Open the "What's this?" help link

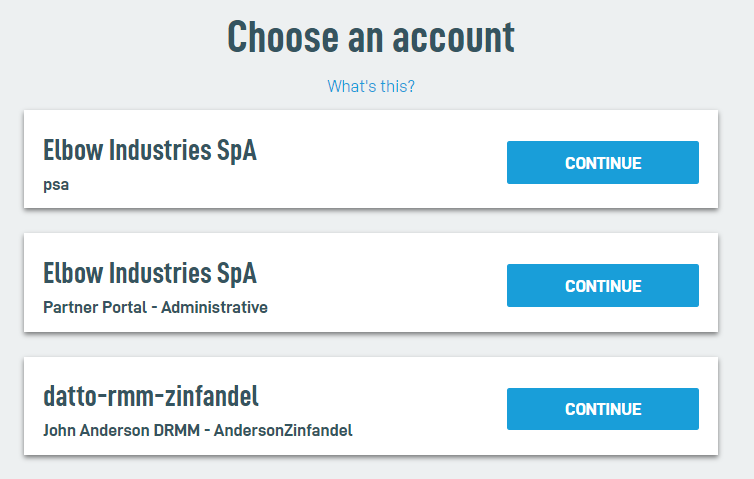[371, 86]
